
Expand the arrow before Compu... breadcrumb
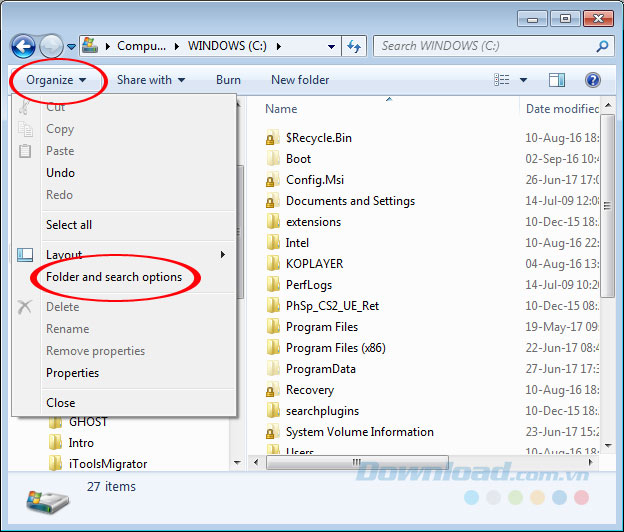point(107,47)
